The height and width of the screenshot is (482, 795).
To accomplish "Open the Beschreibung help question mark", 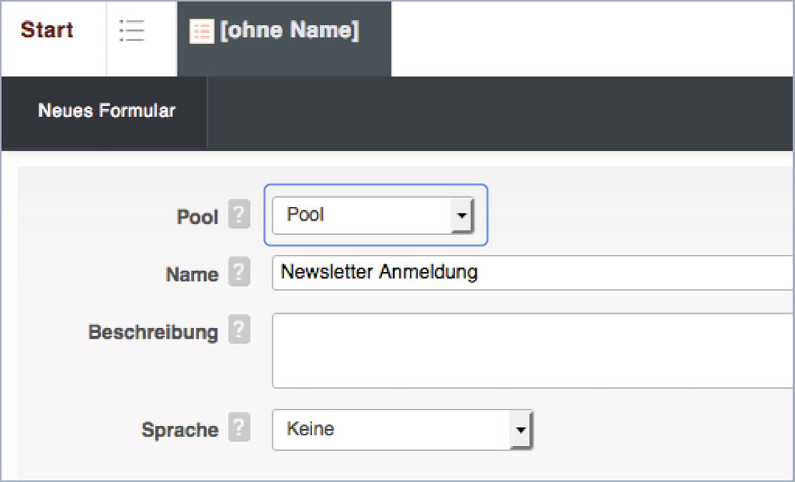I will click(x=238, y=330).
